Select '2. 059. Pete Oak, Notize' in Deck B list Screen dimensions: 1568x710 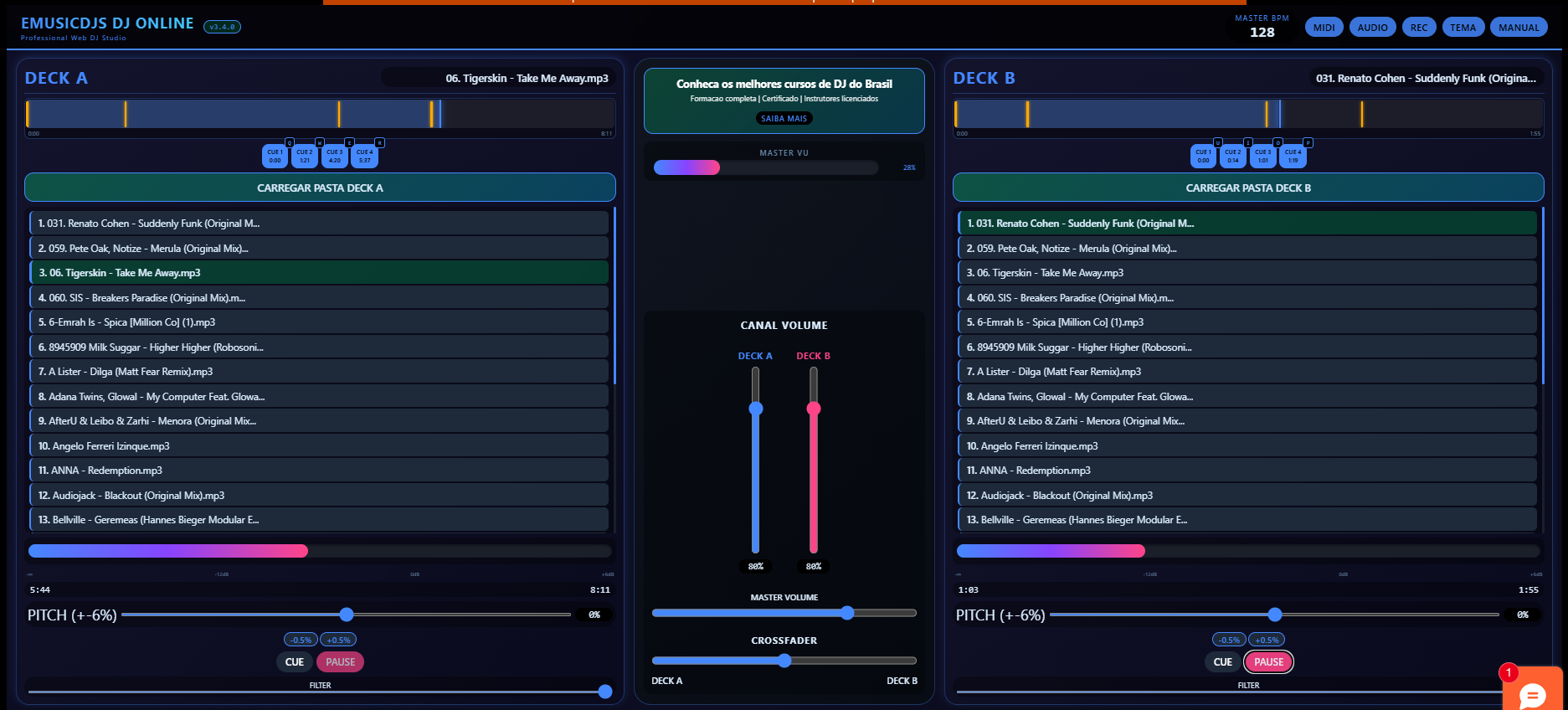[1247, 249]
